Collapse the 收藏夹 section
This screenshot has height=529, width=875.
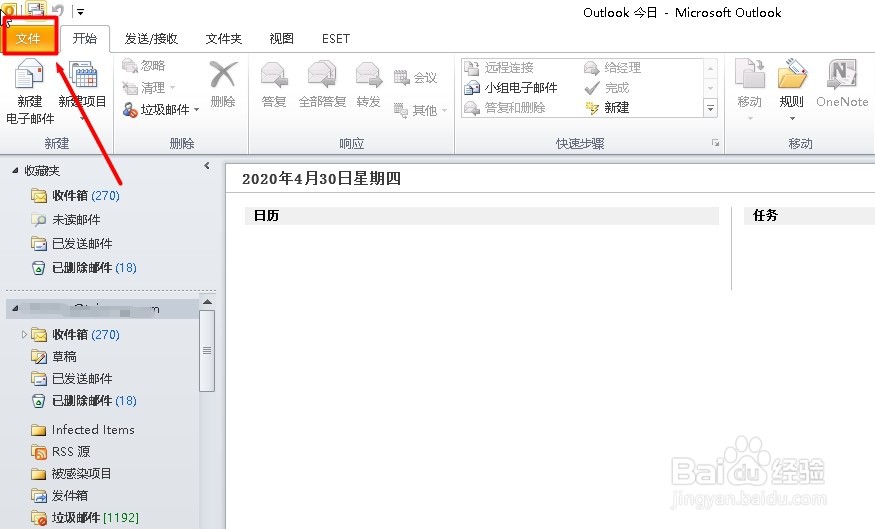click(15, 170)
